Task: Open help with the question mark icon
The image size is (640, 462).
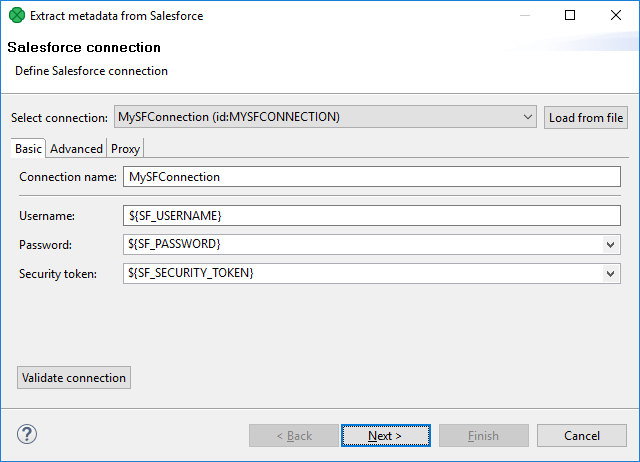Action: pyautogui.click(x=27, y=435)
